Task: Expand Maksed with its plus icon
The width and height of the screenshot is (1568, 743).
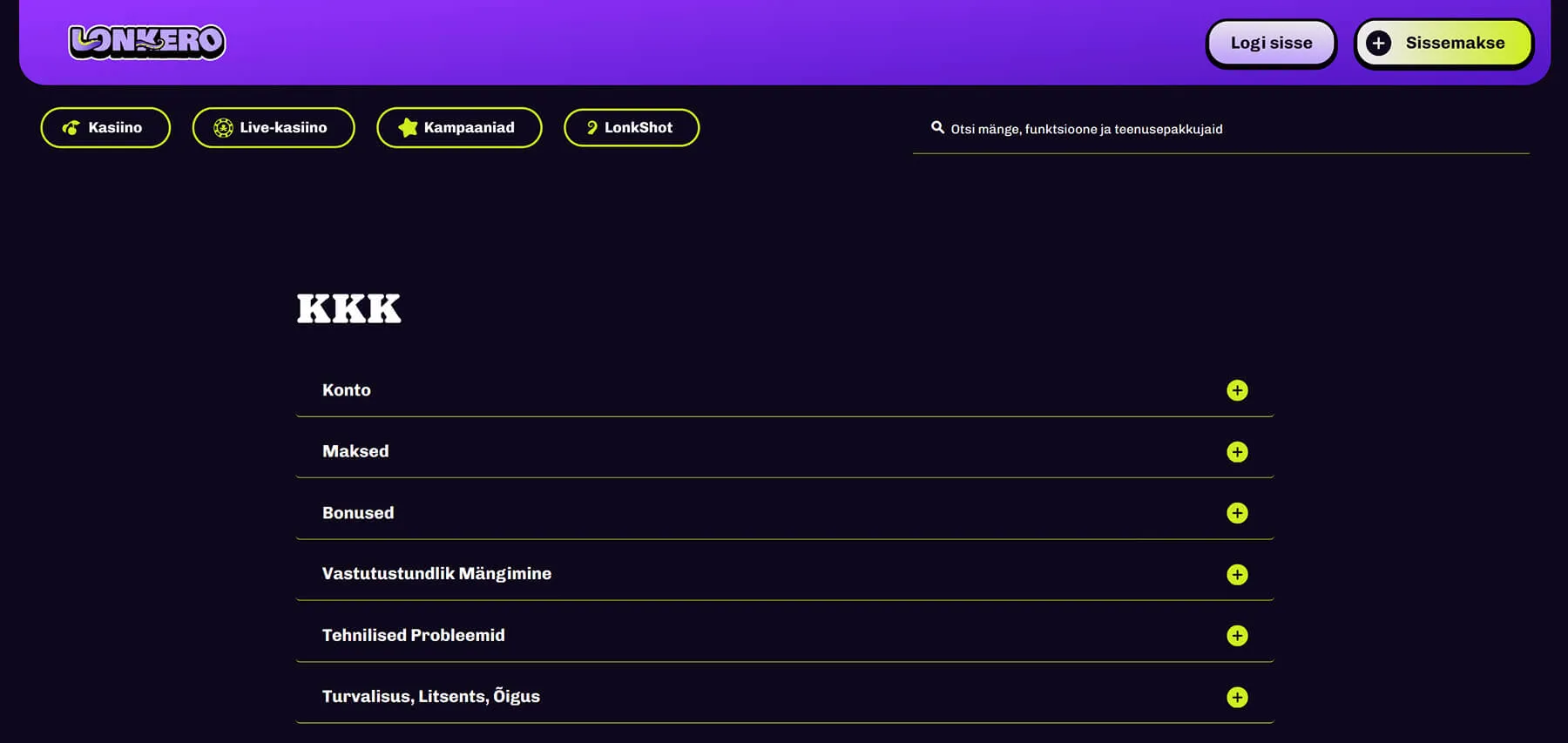Action: [x=1237, y=452]
